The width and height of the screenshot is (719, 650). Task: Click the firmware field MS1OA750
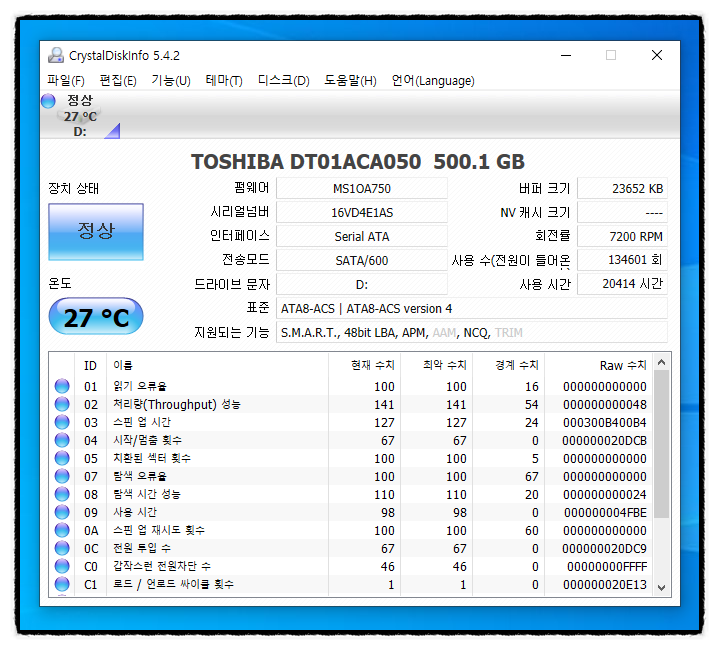(362, 188)
